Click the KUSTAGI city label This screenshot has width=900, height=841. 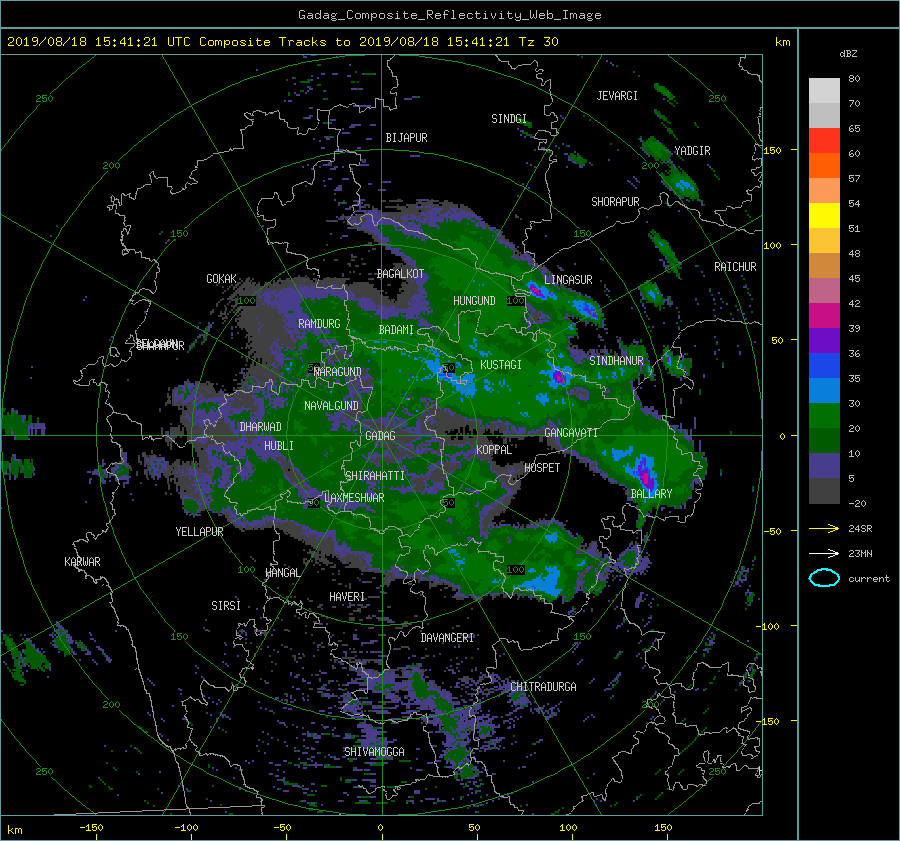501,365
